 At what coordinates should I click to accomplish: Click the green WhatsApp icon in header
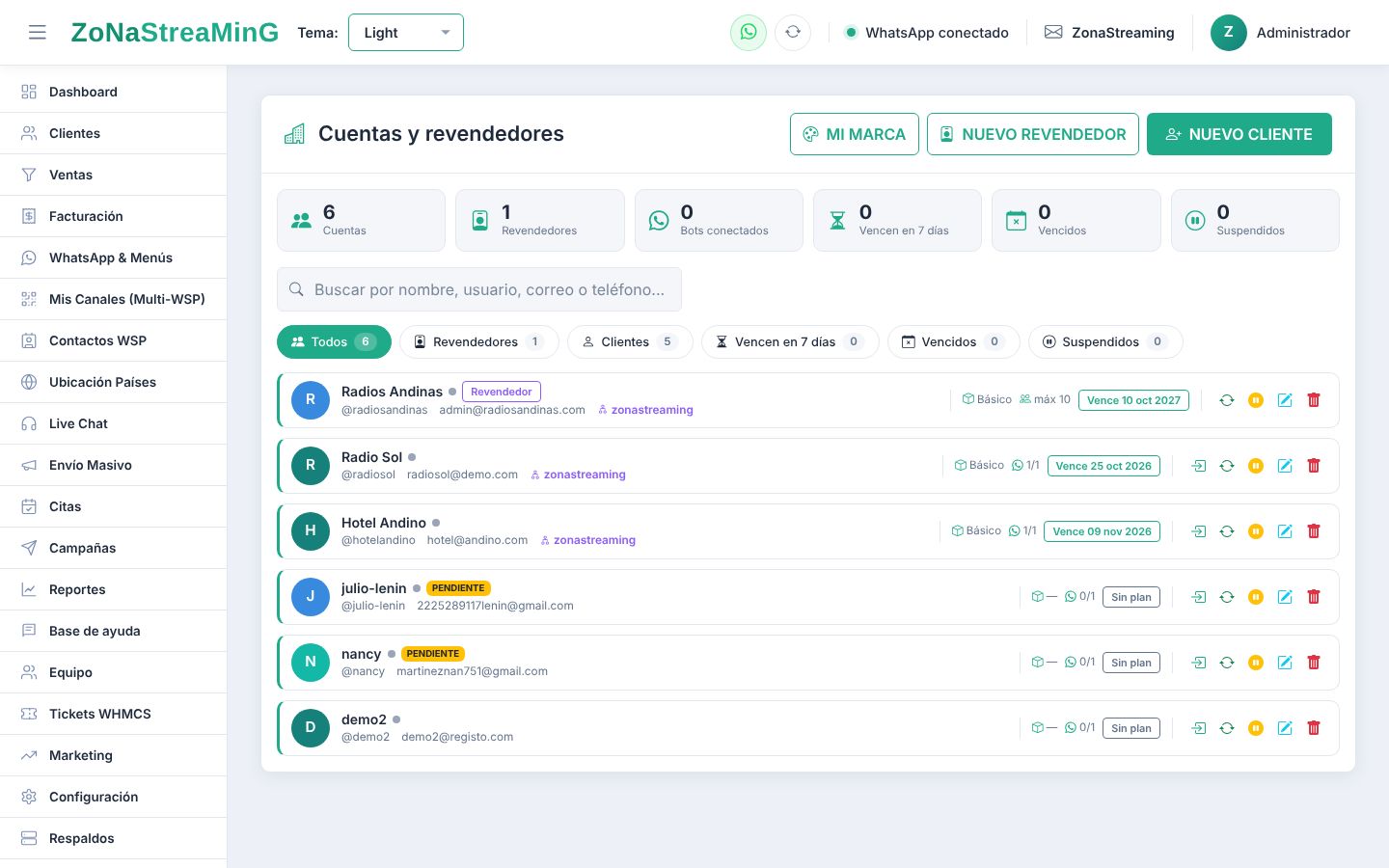[749, 33]
